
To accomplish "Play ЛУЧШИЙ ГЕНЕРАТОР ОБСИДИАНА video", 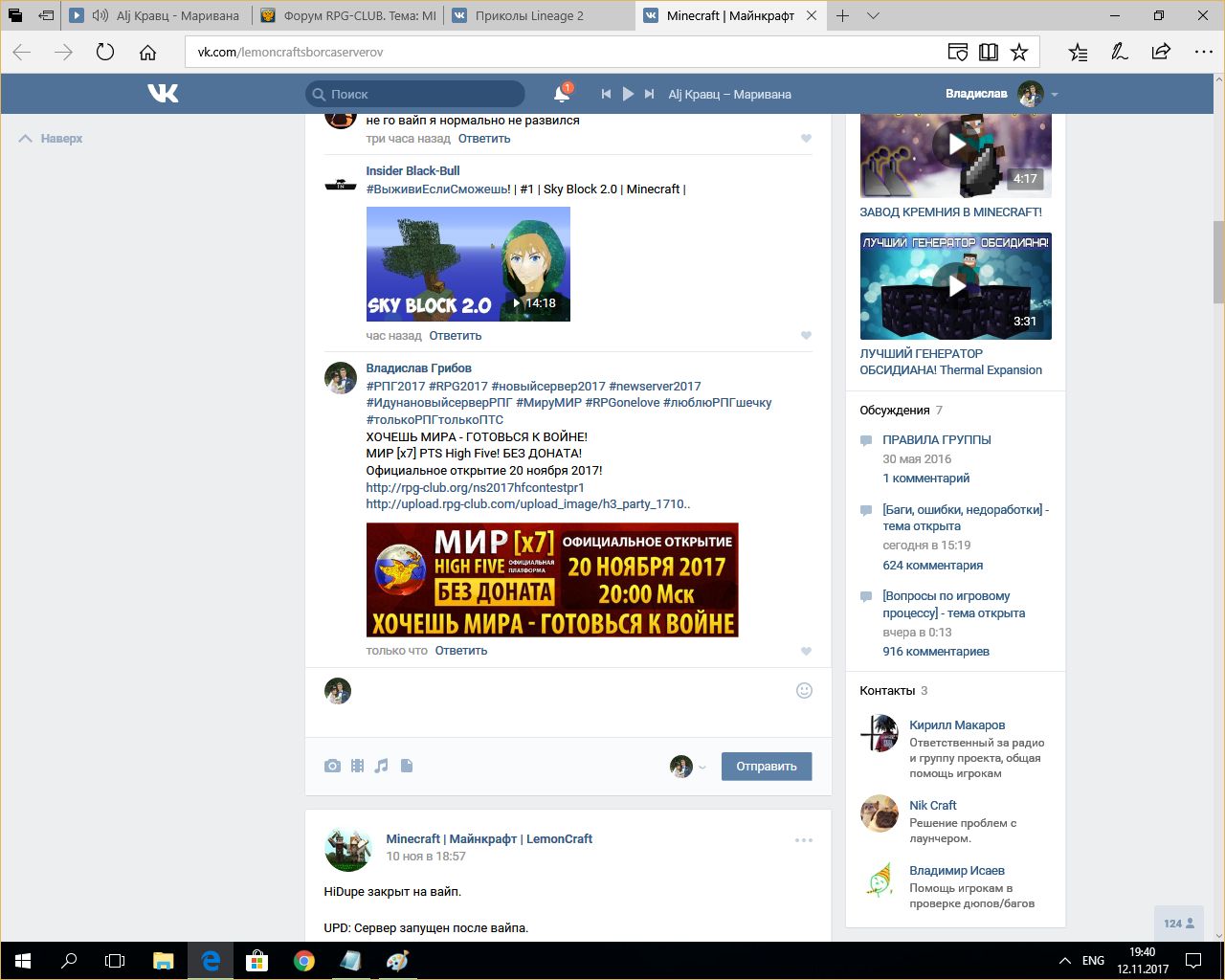I will [x=956, y=286].
